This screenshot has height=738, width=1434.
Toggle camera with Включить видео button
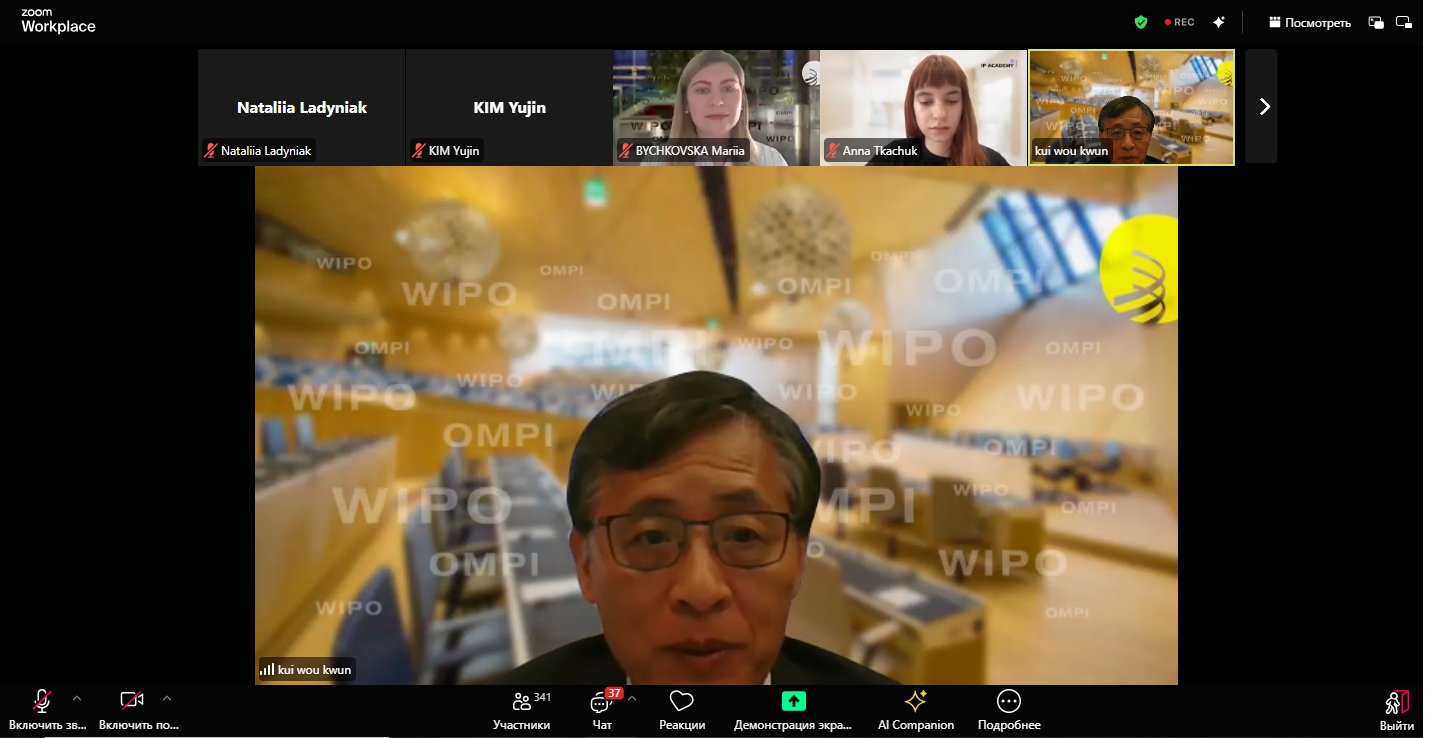coord(137,709)
